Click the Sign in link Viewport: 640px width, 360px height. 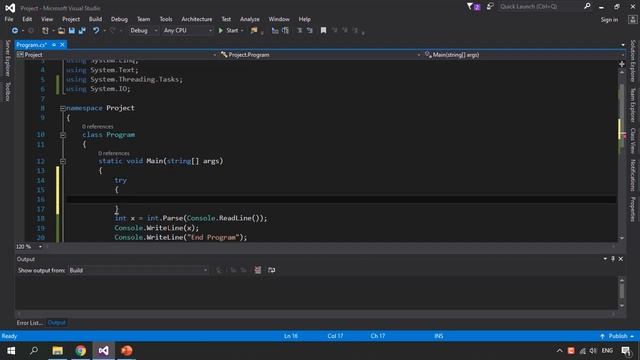[x=609, y=20]
